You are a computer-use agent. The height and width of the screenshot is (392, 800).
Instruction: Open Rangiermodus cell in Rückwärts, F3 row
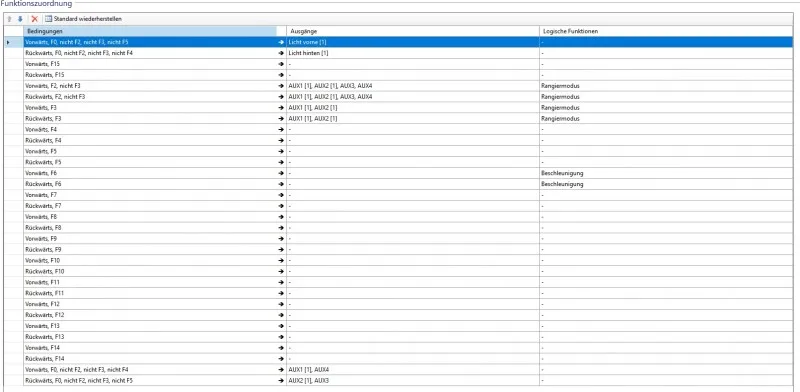[666, 118]
